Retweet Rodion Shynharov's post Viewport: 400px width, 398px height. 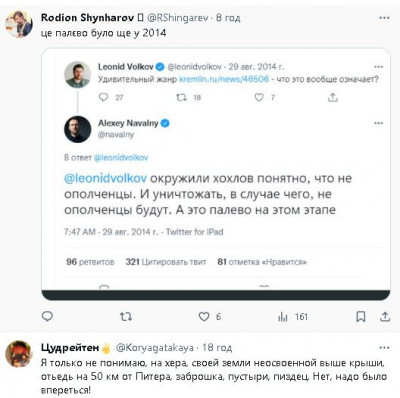click(126, 316)
